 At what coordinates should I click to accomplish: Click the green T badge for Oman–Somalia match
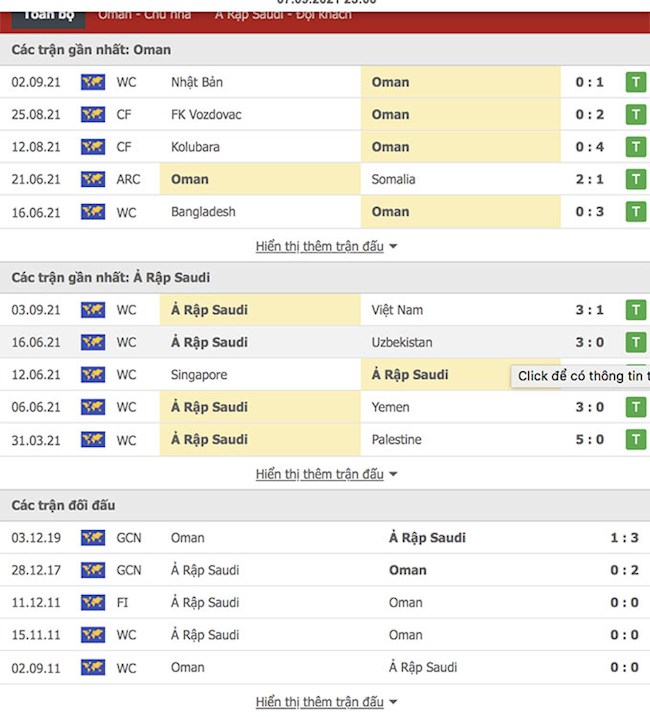635,179
